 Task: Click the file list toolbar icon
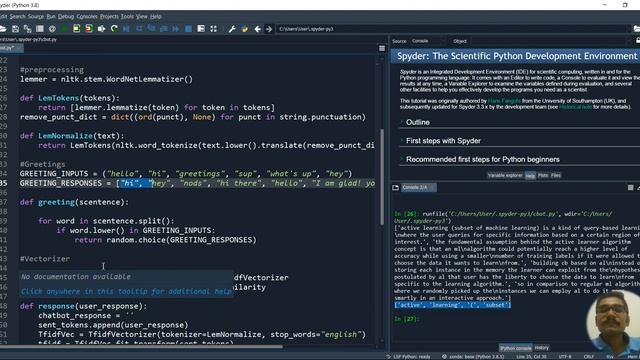[x=40, y=29]
